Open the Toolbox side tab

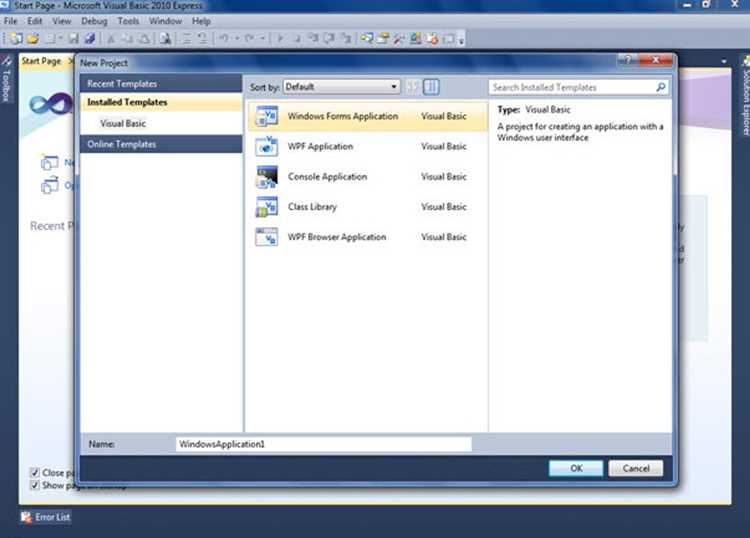click(x=6, y=79)
